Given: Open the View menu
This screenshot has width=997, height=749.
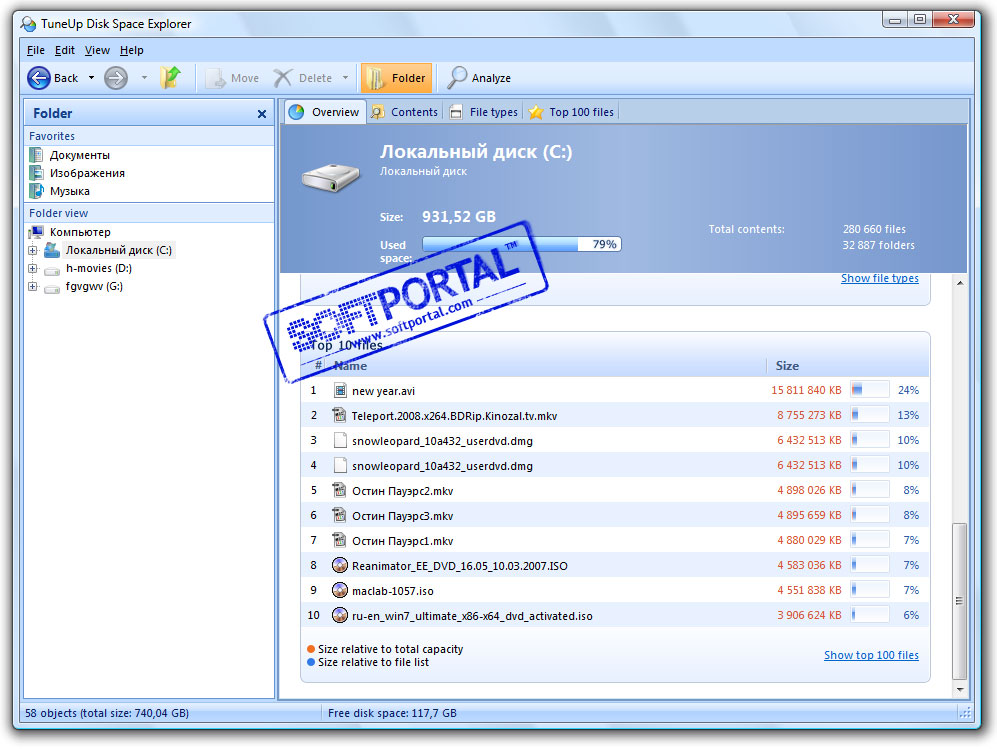Looking at the screenshot, I should (x=97, y=50).
